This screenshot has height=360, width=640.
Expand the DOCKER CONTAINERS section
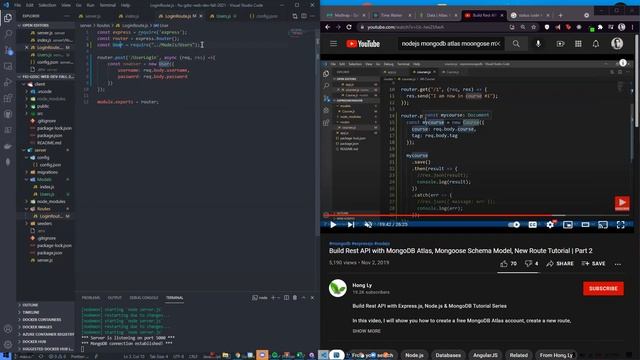pos(46,320)
